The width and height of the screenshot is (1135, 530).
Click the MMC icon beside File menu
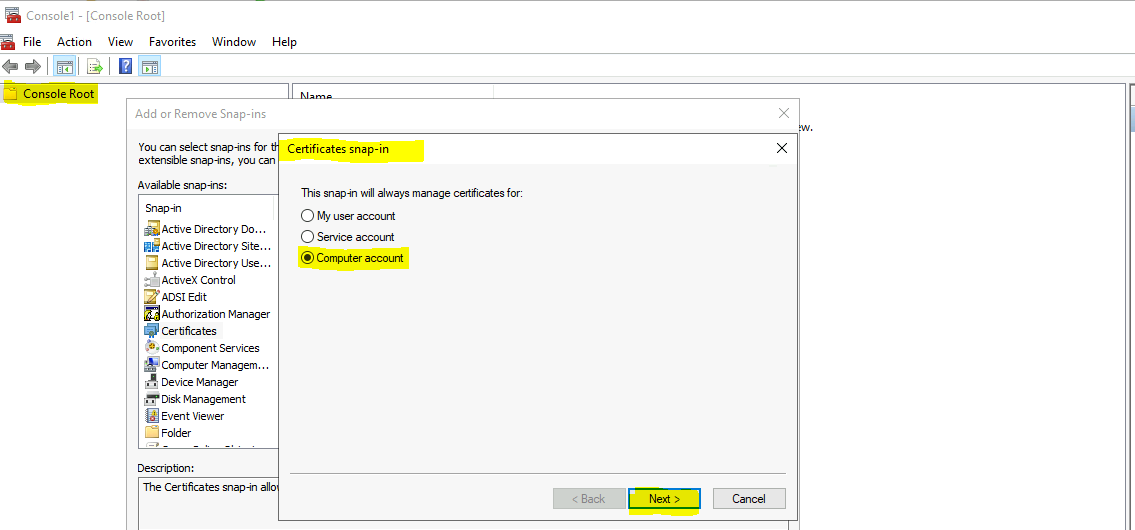[7, 41]
